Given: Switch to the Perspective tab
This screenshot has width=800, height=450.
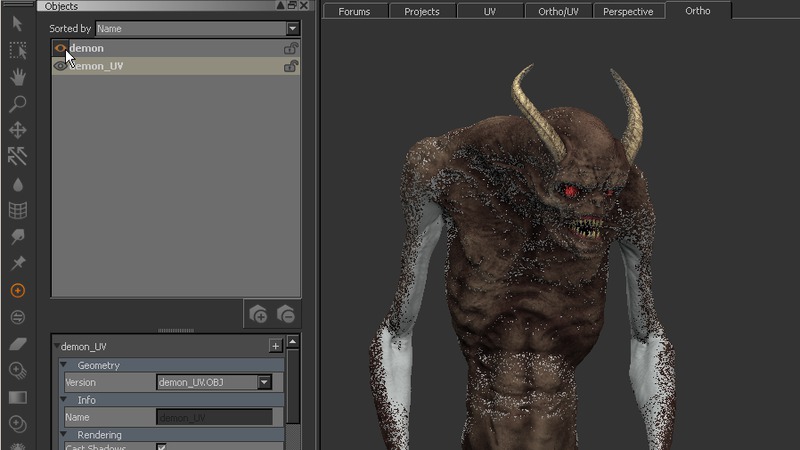Looking at the screenshot, I should [x=628, y=12].
